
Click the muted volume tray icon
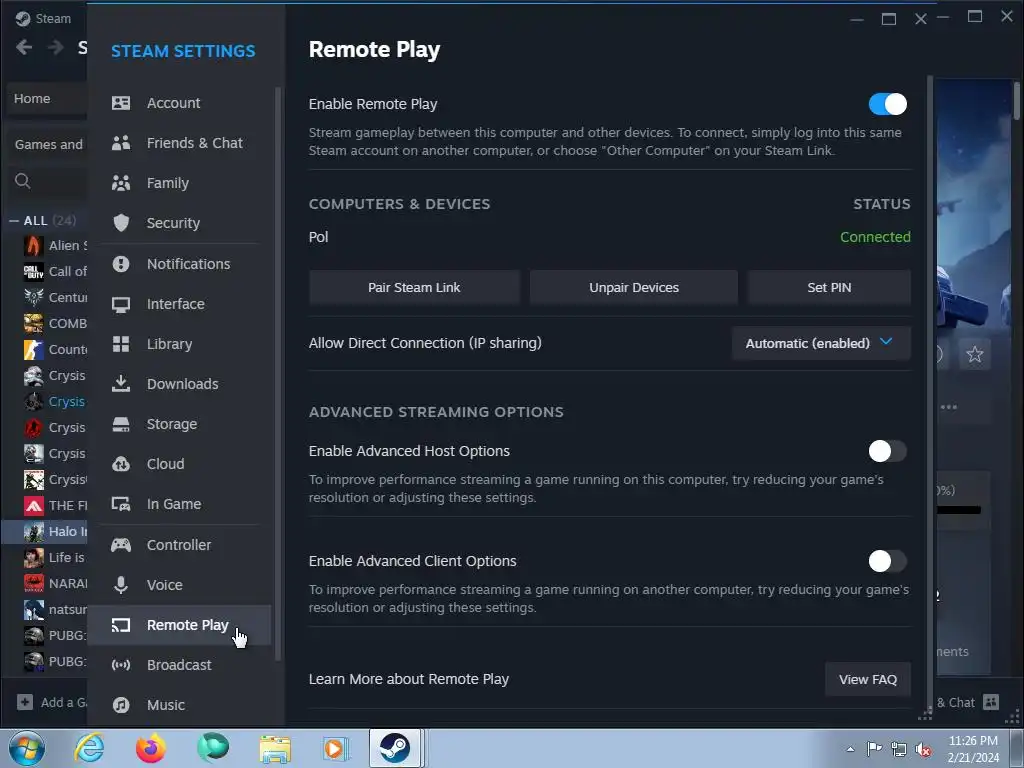pyautogui.click(x=923, y=749)
